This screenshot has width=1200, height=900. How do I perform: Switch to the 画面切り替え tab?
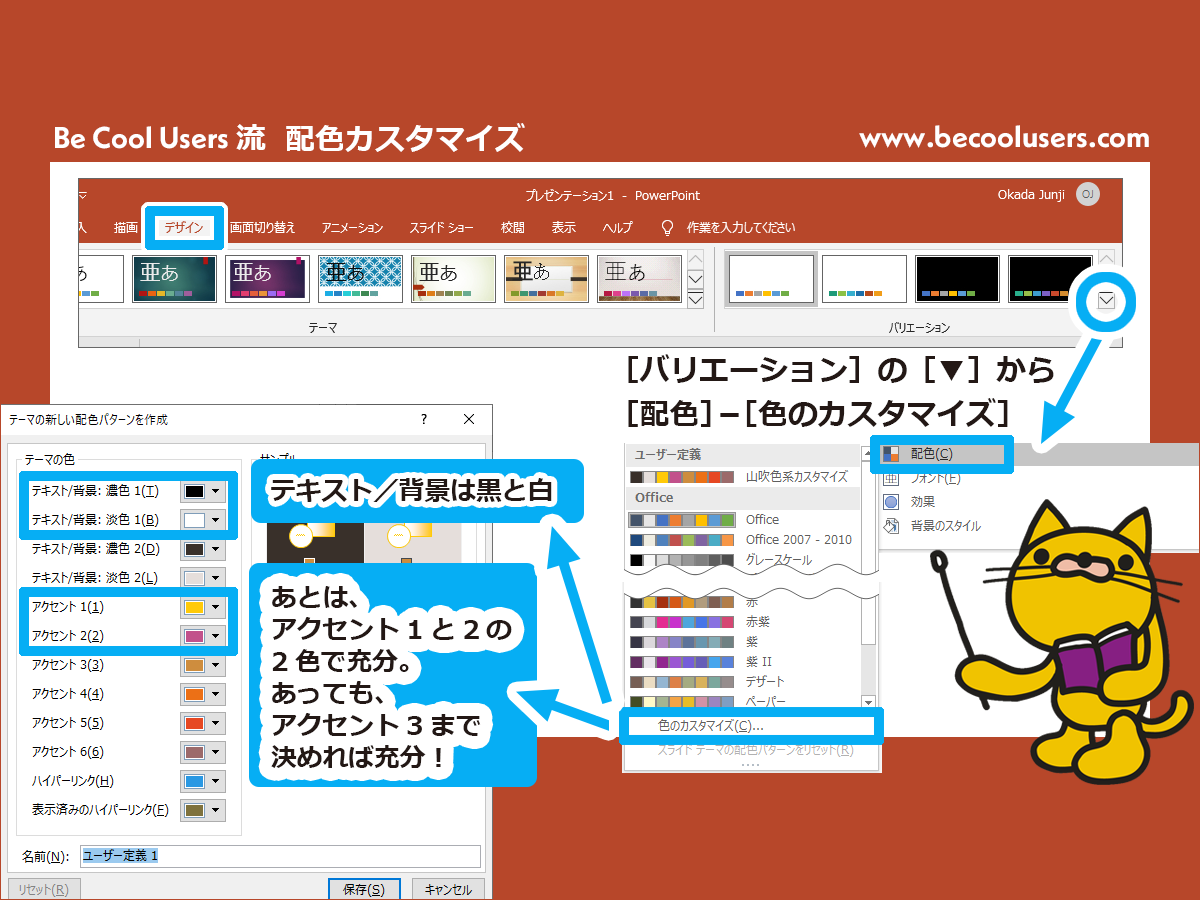(262, 228)
